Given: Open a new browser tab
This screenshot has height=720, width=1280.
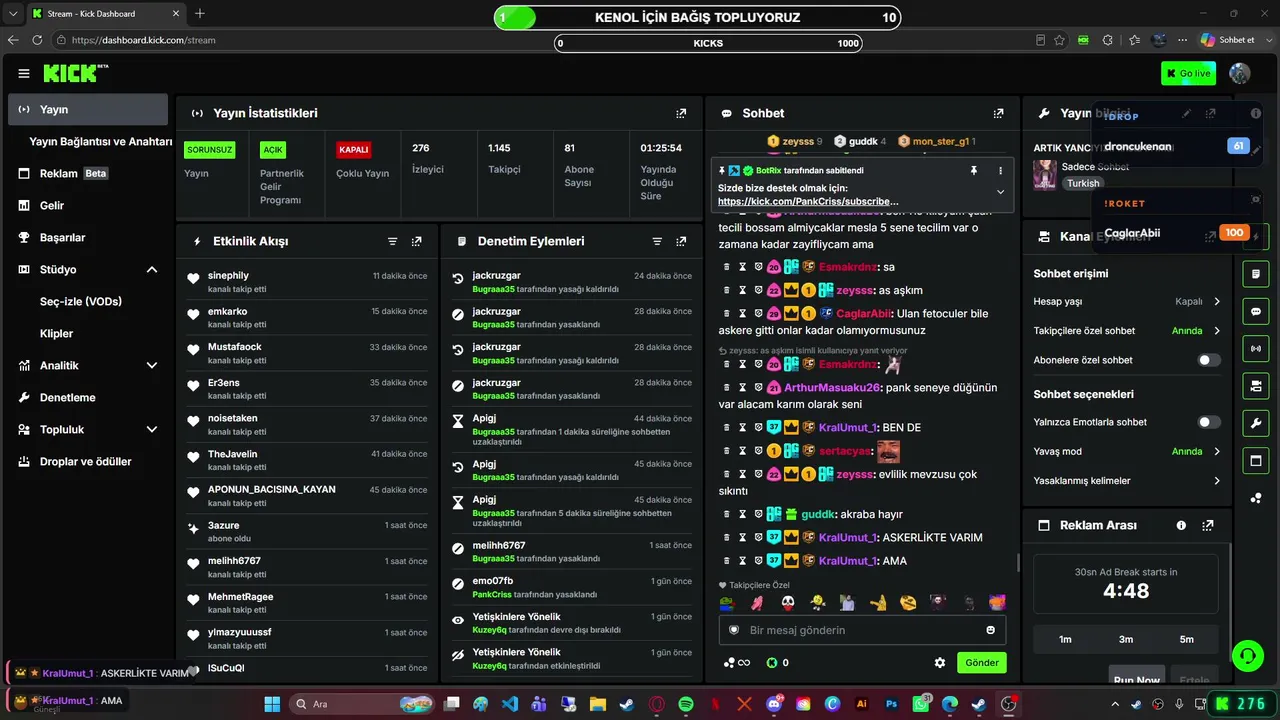Looking at the screenshot, I should [x=200, y=14].
